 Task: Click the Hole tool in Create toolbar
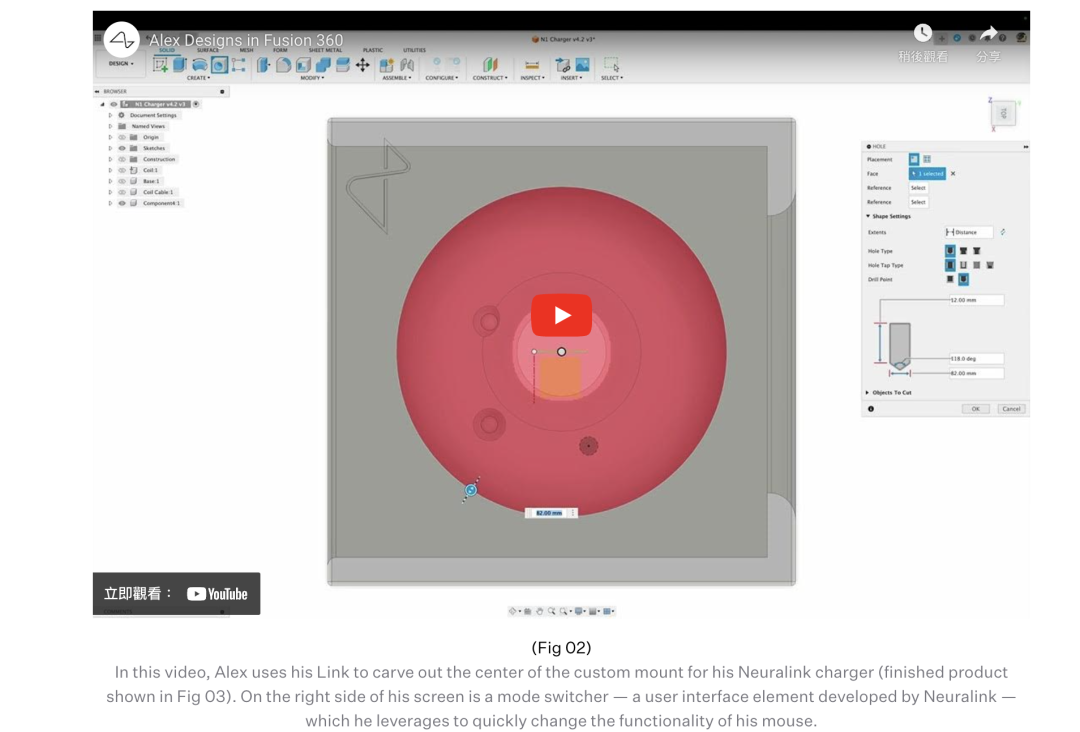pyautogui.click(x=219, y=65)
